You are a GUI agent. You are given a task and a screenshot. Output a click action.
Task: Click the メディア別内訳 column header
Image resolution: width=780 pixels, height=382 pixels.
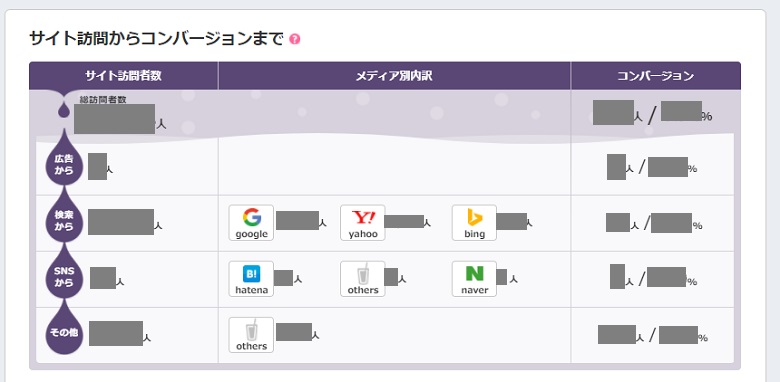click(394, 76)
